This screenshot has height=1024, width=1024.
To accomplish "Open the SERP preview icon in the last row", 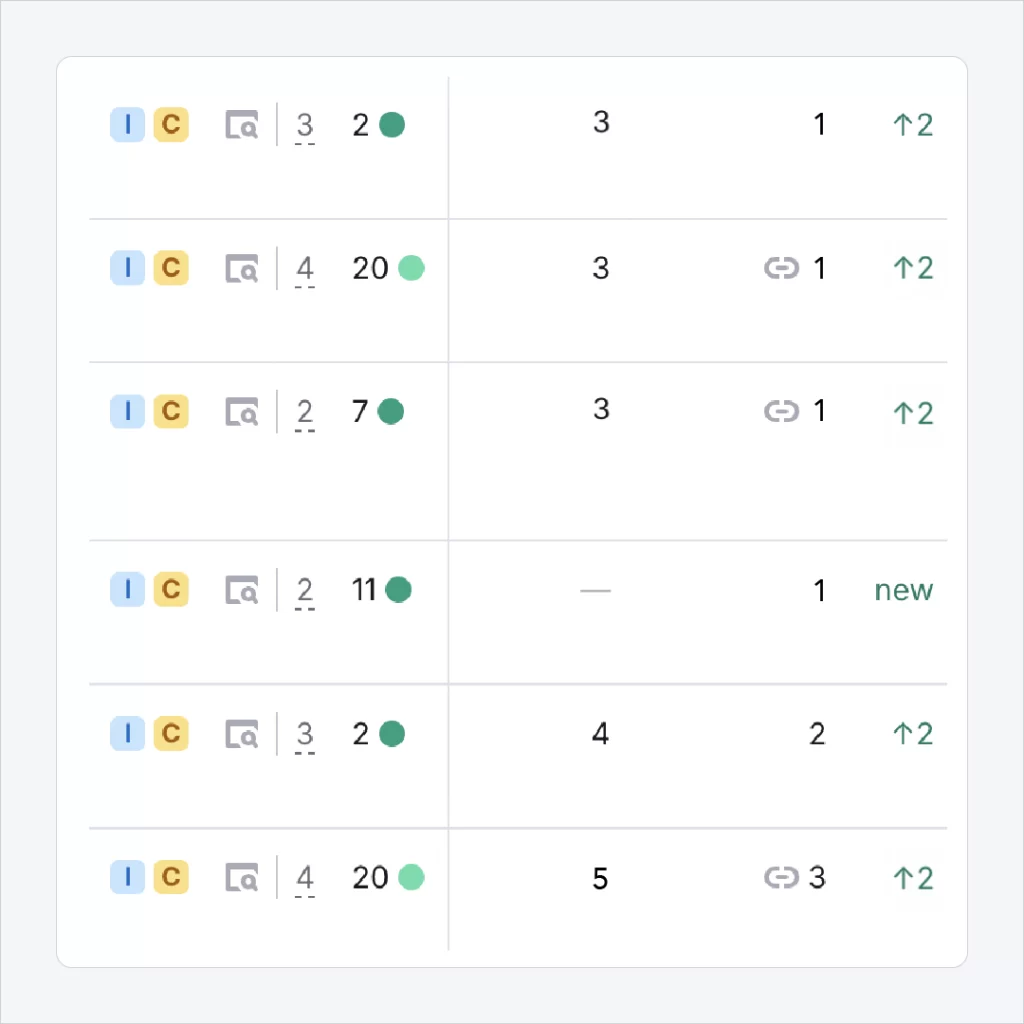I will tap(242, 877).
